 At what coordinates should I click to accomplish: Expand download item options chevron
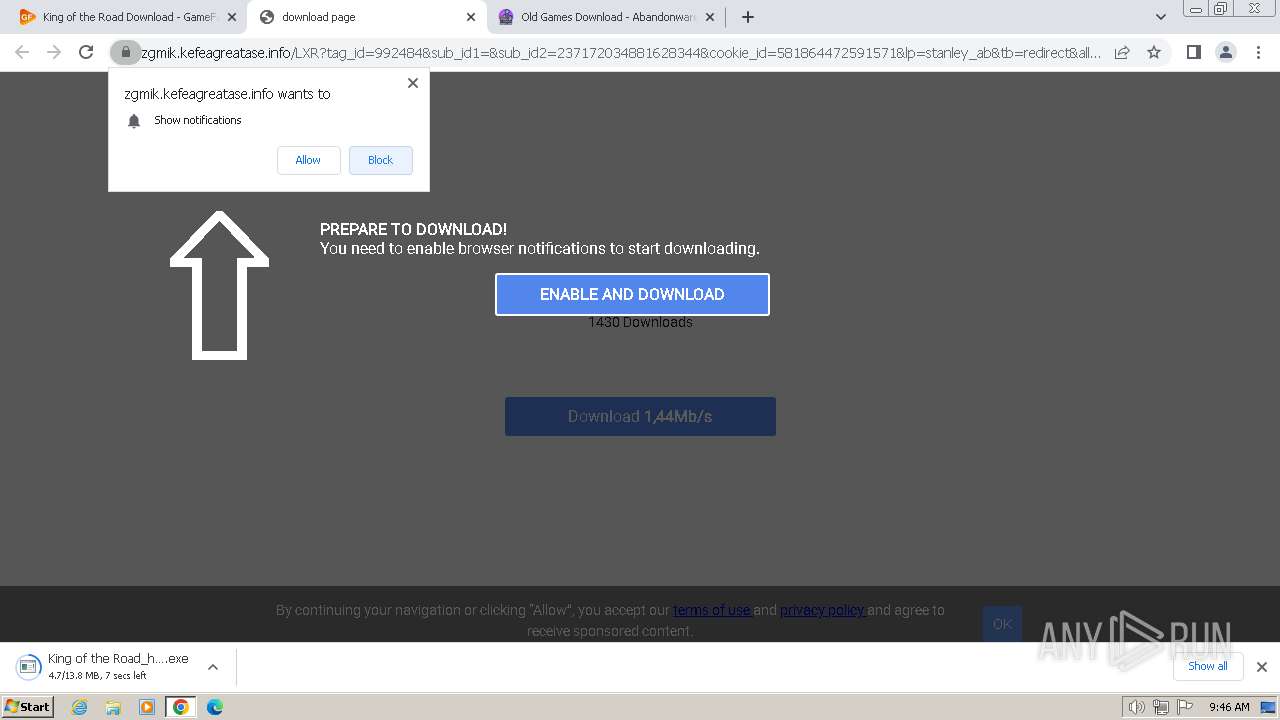coord(212,666)
